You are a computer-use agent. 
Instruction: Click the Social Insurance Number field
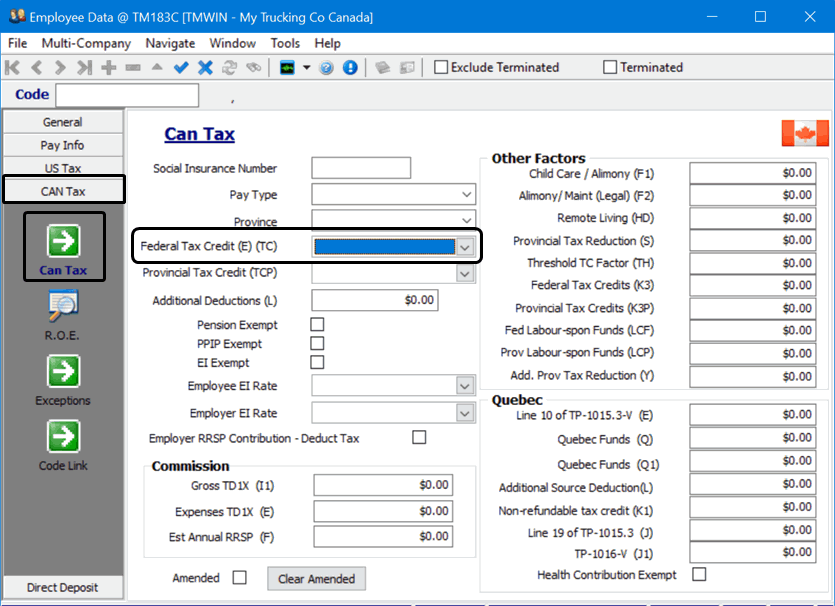[x=361, y=168]
